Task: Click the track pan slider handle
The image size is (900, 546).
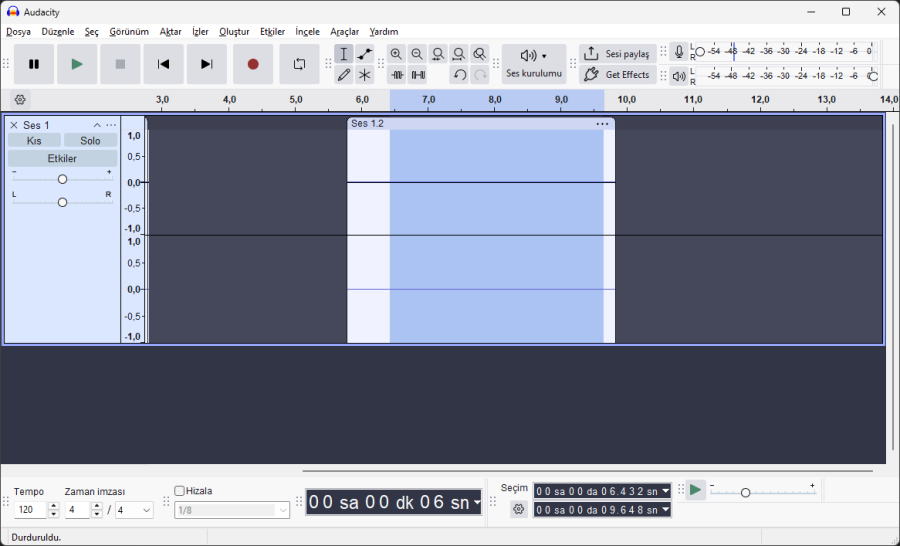Action: [62, 202]
